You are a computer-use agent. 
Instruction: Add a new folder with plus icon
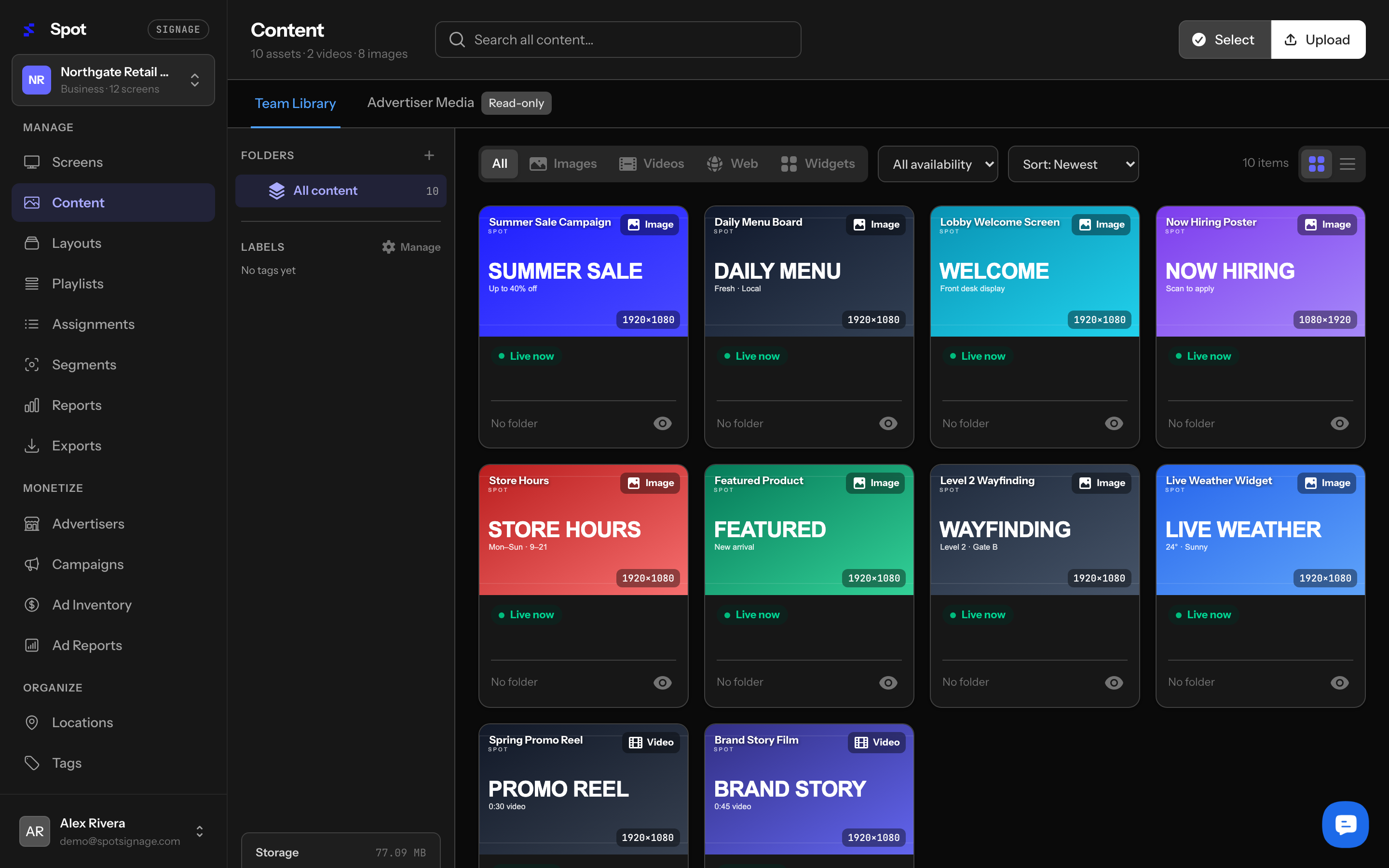[429, 155]
